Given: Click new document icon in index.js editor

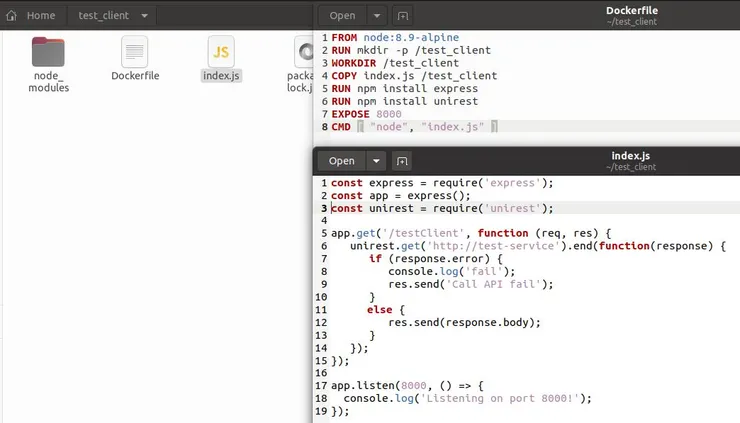Looking at the screenshot, I should click(402, 161).
